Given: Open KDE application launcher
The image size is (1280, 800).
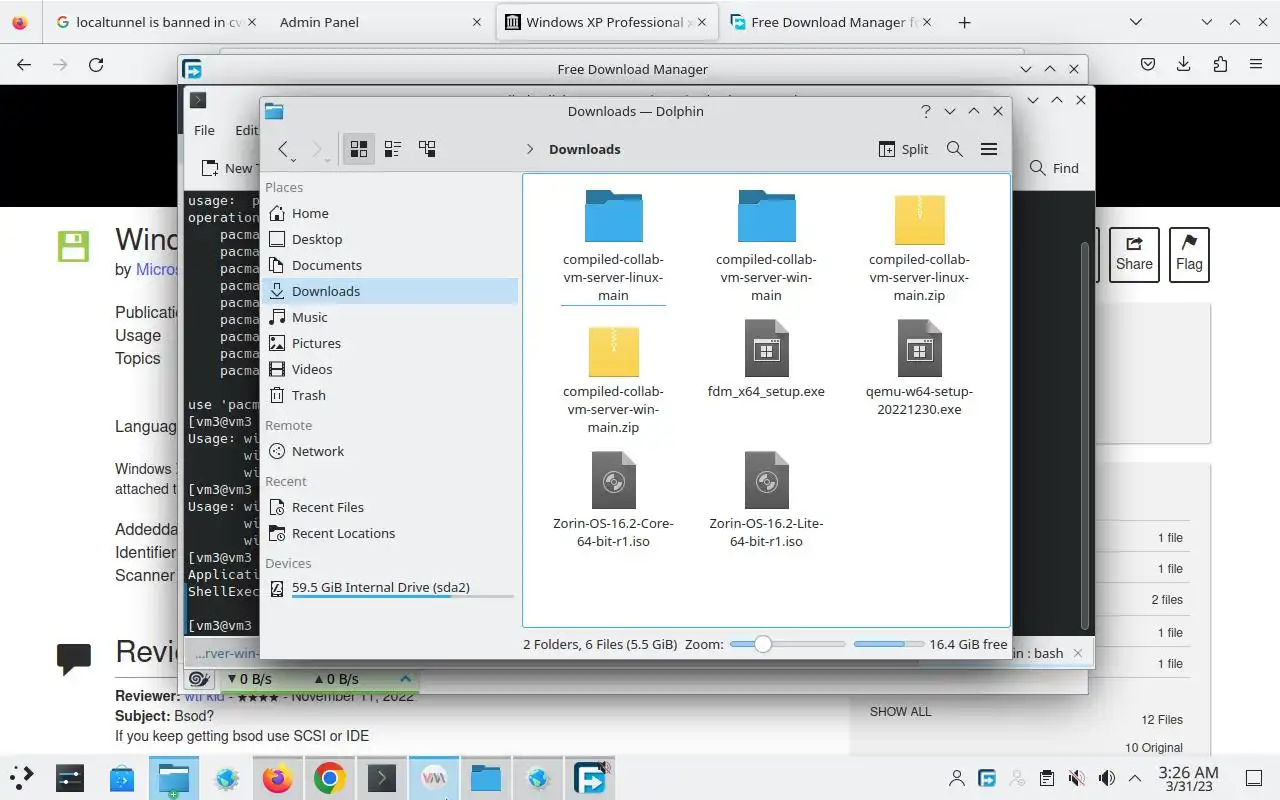Looking at the screenshot, I should (22, 777).
